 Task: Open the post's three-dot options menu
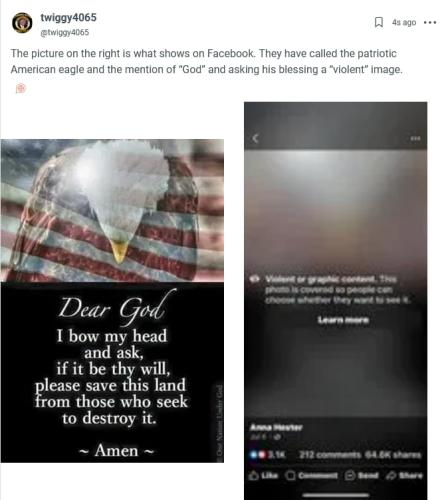[x=430, y=22]
